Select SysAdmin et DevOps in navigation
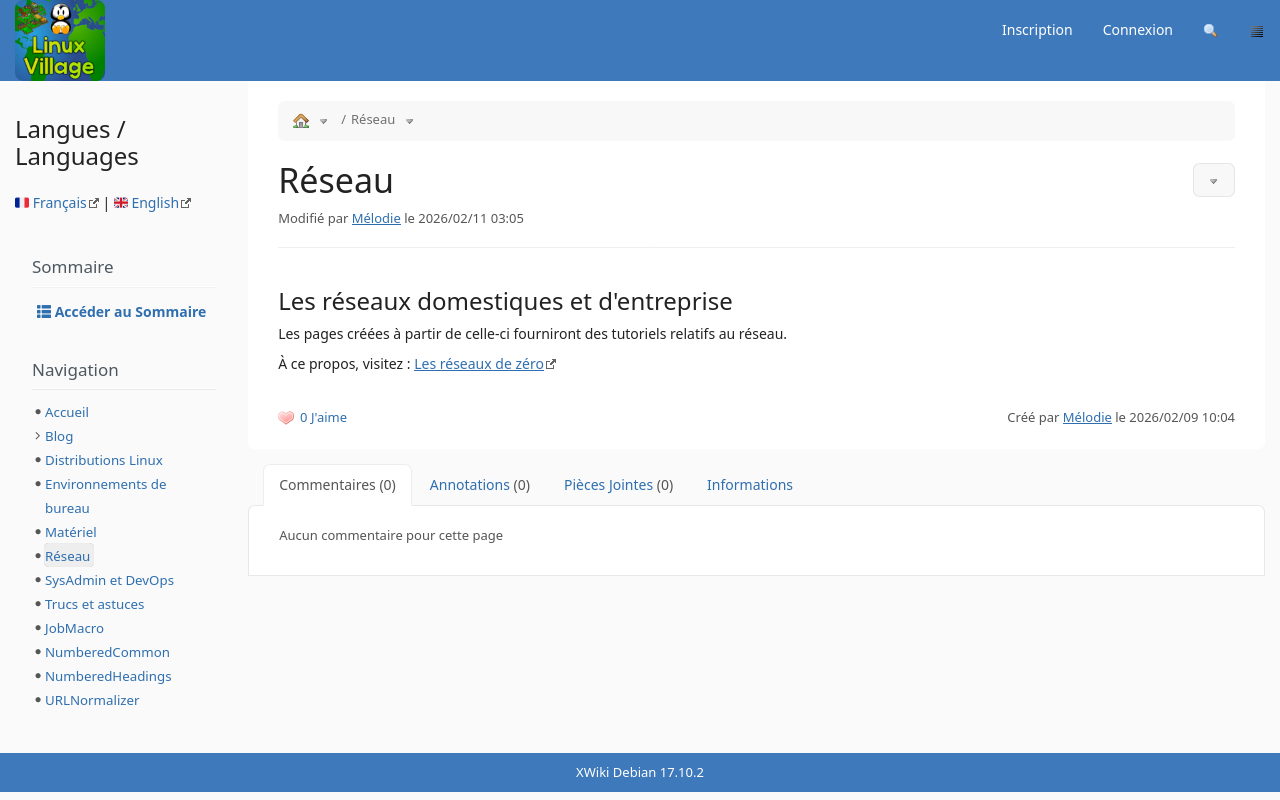 pyautogui.click(x=109, y=580)
